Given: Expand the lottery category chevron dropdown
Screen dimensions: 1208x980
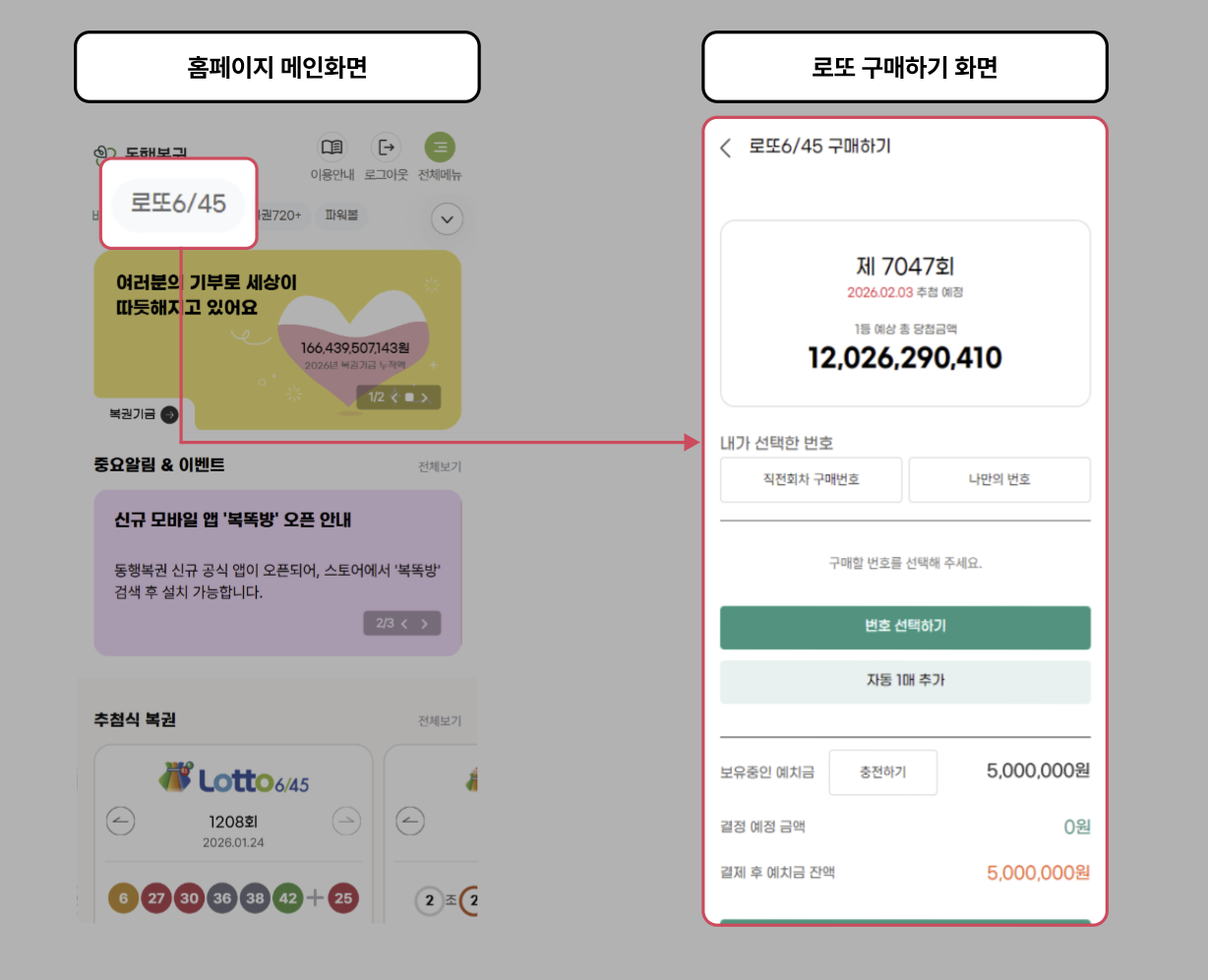Looking at the screenshot, I should click(x=448, y=218).
